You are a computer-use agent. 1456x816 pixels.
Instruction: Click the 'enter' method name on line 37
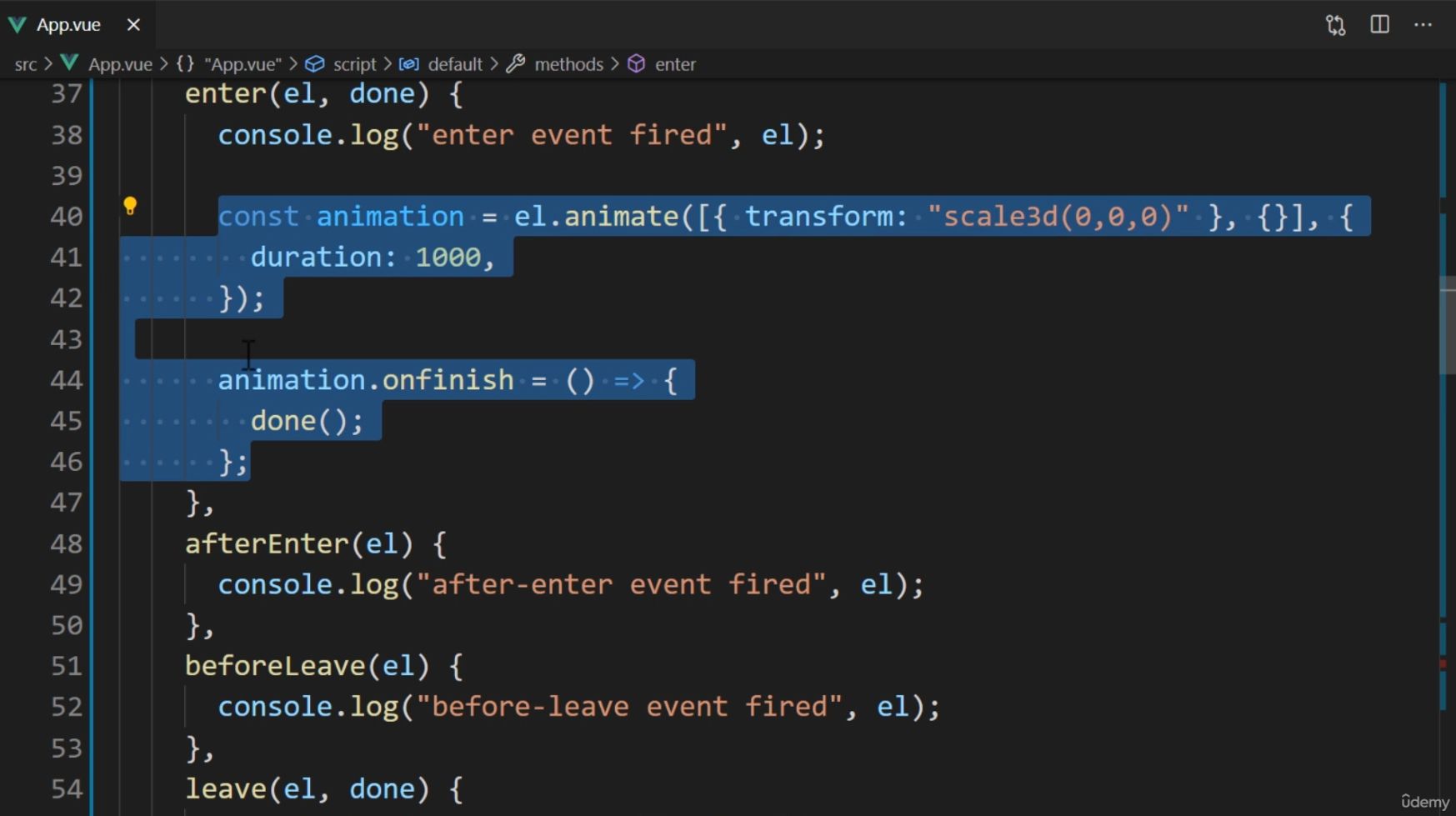(226, 93)
